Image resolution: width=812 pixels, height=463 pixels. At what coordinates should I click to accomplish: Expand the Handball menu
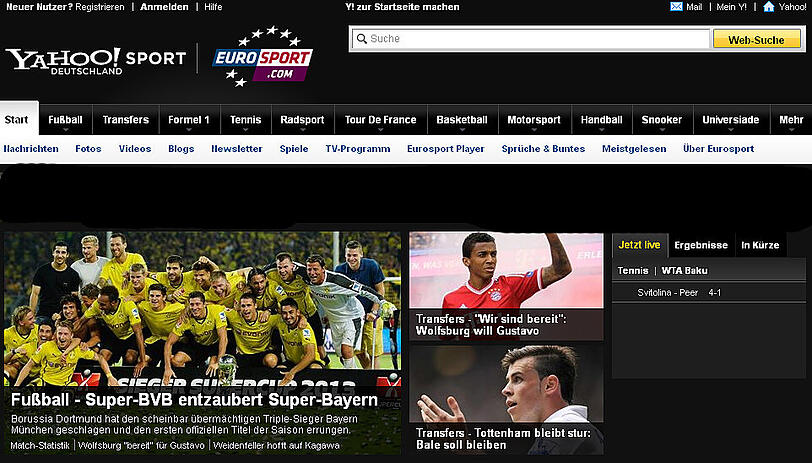coord(602,120)
